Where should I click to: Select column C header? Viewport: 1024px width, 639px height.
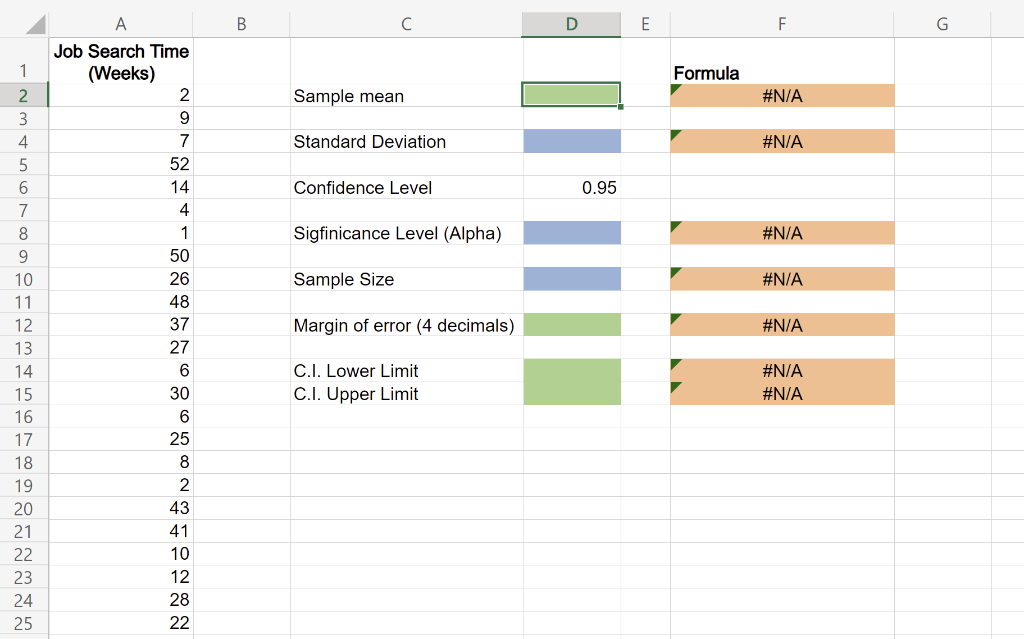(406, 24)
